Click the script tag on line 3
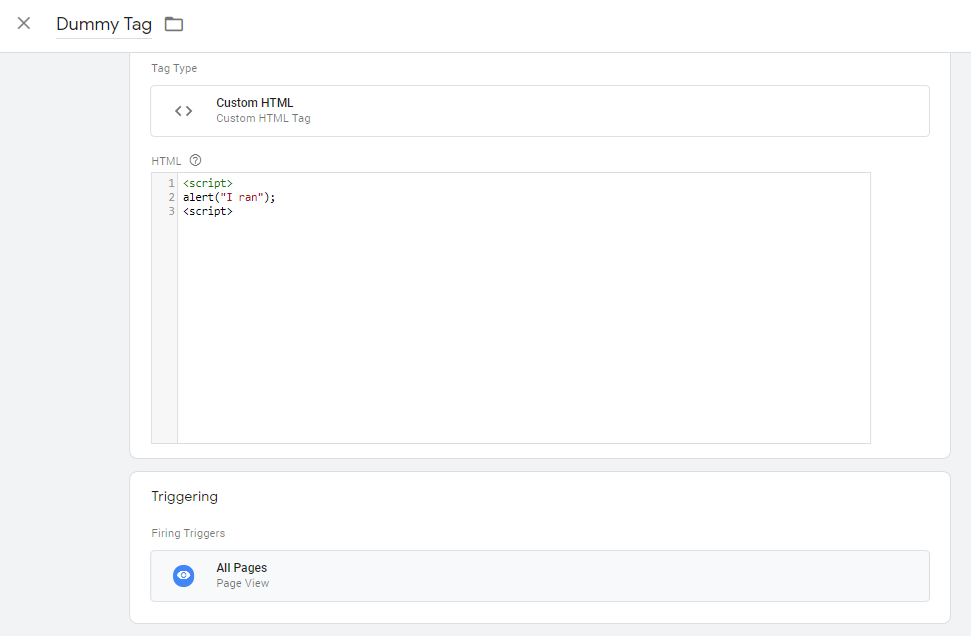The image size is (971, 636). [208, 212]
